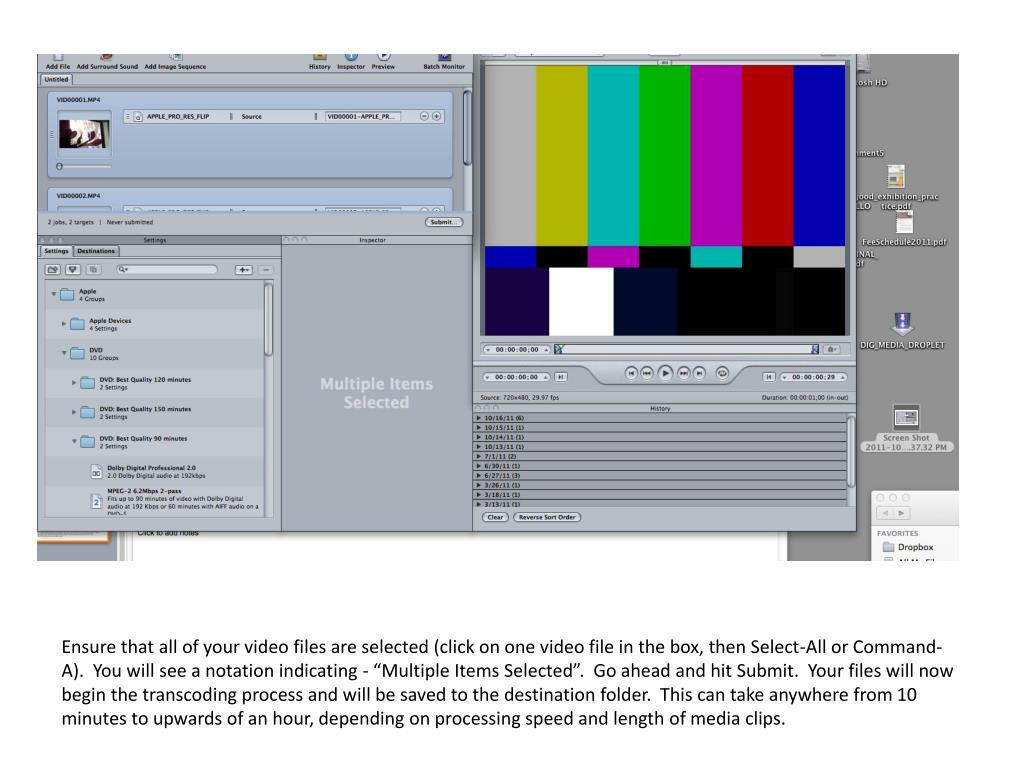Select the Screen Shot file on desktop
The width and height of the screenshot is (1024, 768).
(906, 428)
